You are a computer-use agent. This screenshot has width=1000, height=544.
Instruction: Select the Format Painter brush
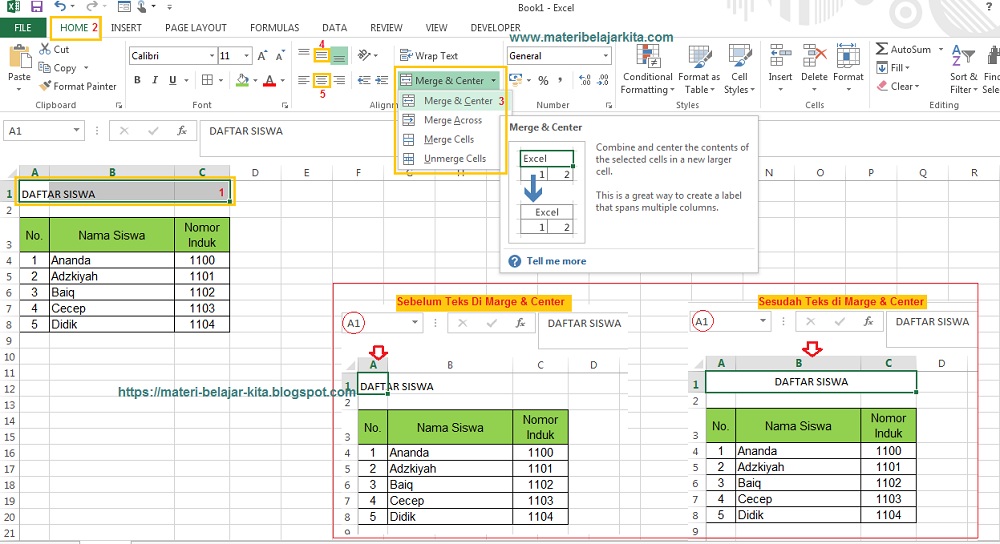click(x=78, y=86)
